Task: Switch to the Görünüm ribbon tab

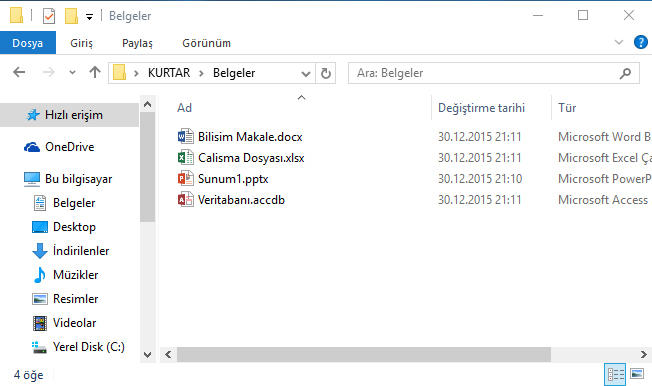Action: [x=206, y=43]
